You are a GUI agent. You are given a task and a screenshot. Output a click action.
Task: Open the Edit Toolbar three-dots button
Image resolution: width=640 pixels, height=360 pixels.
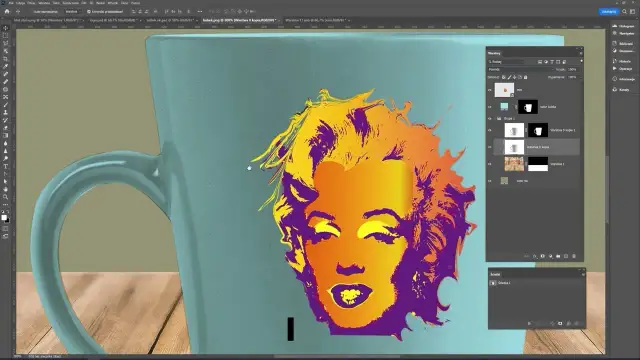coord(5,204)
